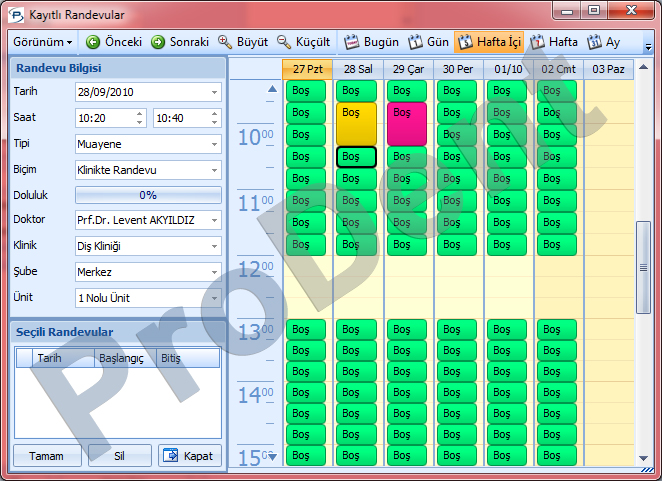Activate Hafta İçi weekday view label
This screenshot has width=662, height=481.
pos(499,42)
